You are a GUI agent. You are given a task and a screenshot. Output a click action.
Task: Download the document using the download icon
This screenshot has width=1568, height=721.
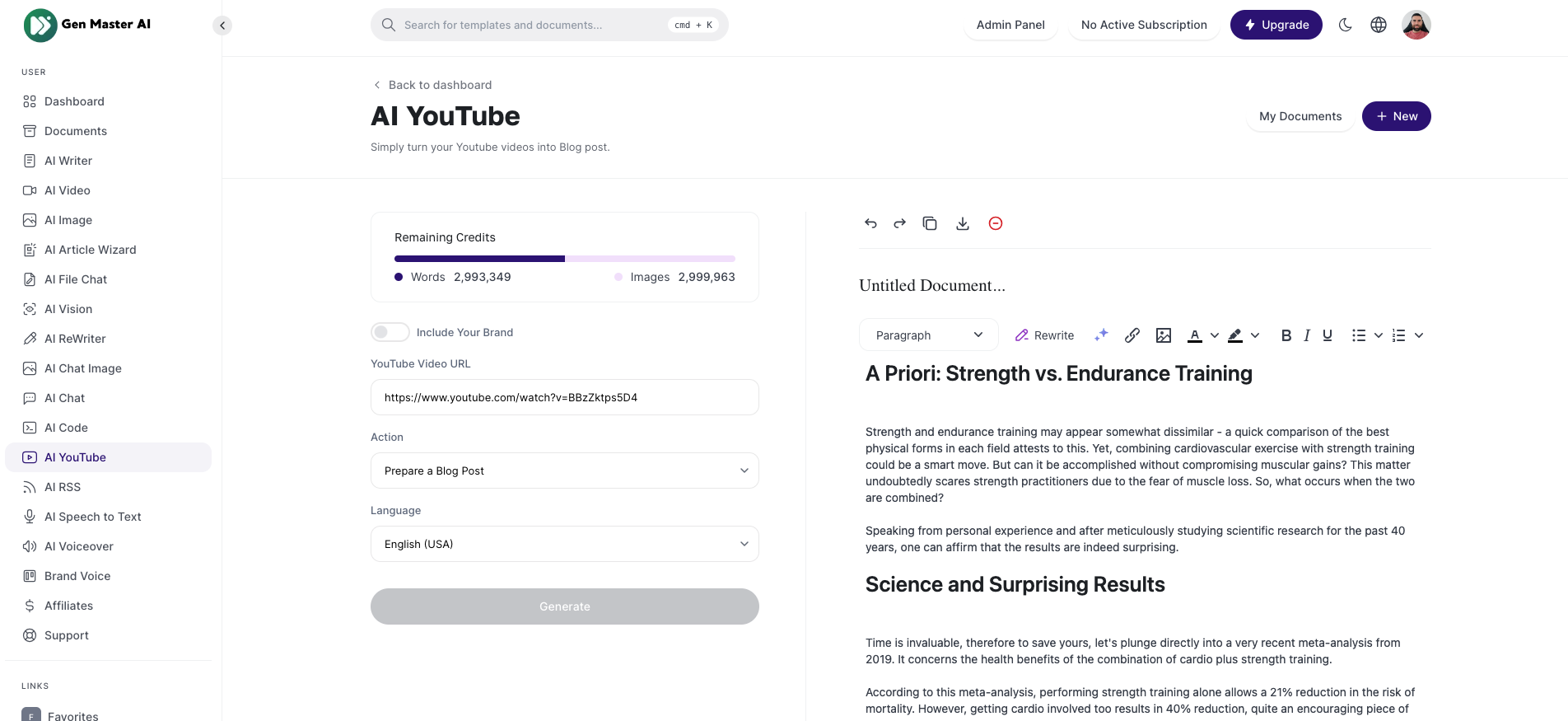tap(962, 223)
